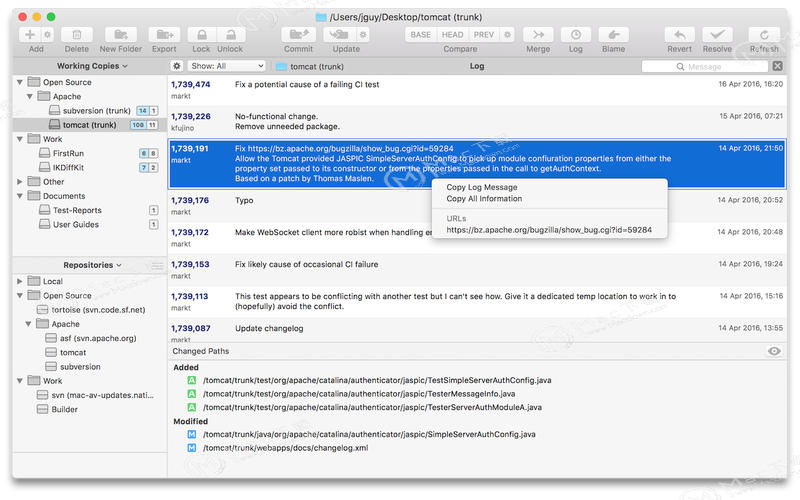Click the repositories list view icon
Image resolution: width=800 pixels, height=500 pixels.
(x=158, y=265)
